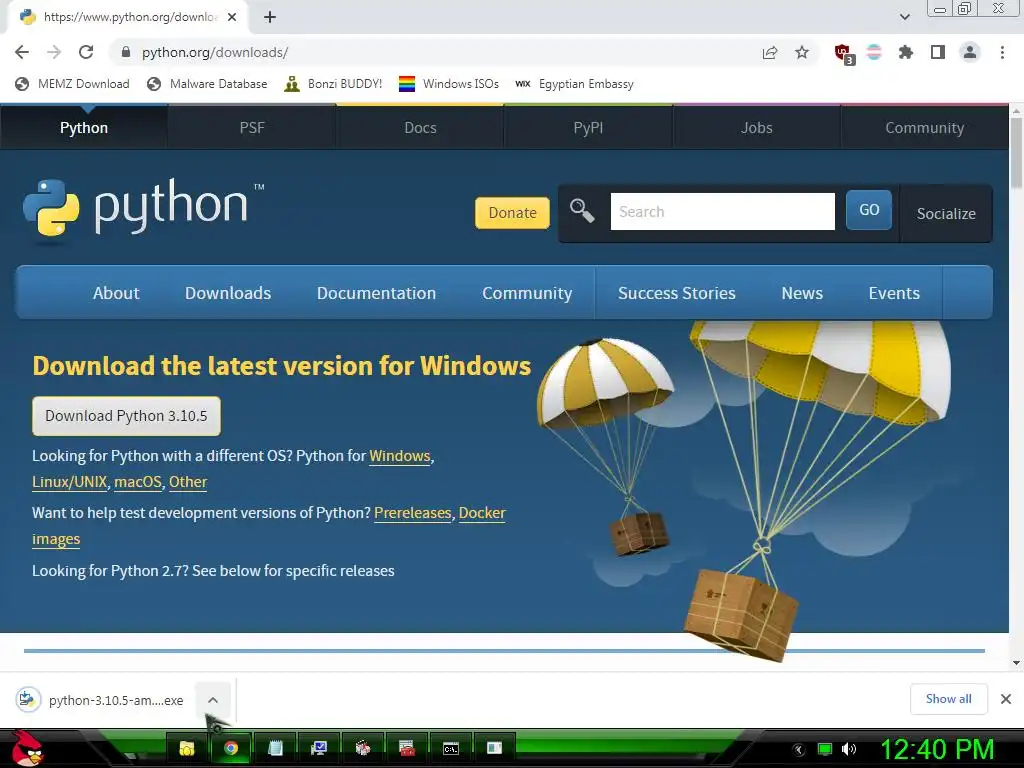The image size is (1024, 768).
Task: Go back to the previous page
Action: tap(22, 52)
